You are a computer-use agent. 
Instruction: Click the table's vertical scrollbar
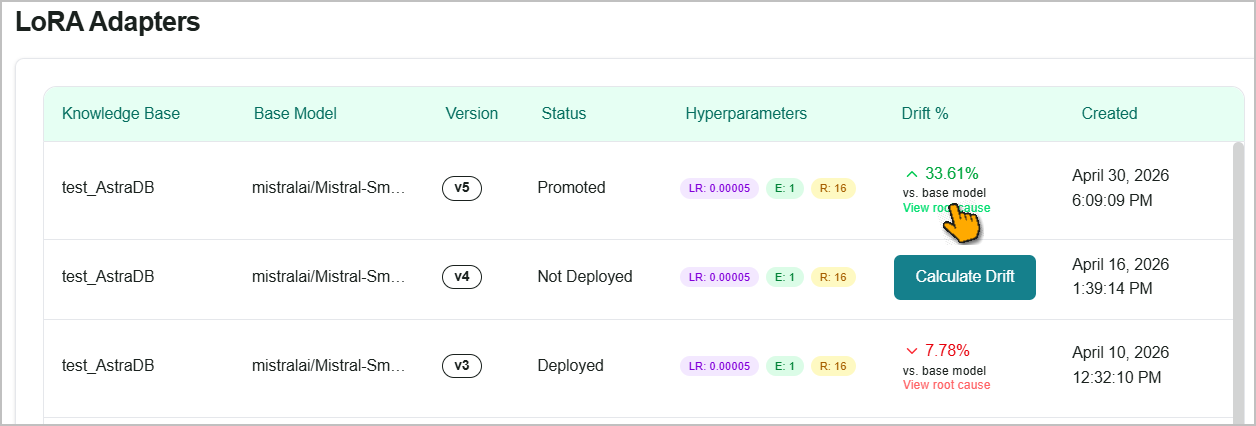1237,282
